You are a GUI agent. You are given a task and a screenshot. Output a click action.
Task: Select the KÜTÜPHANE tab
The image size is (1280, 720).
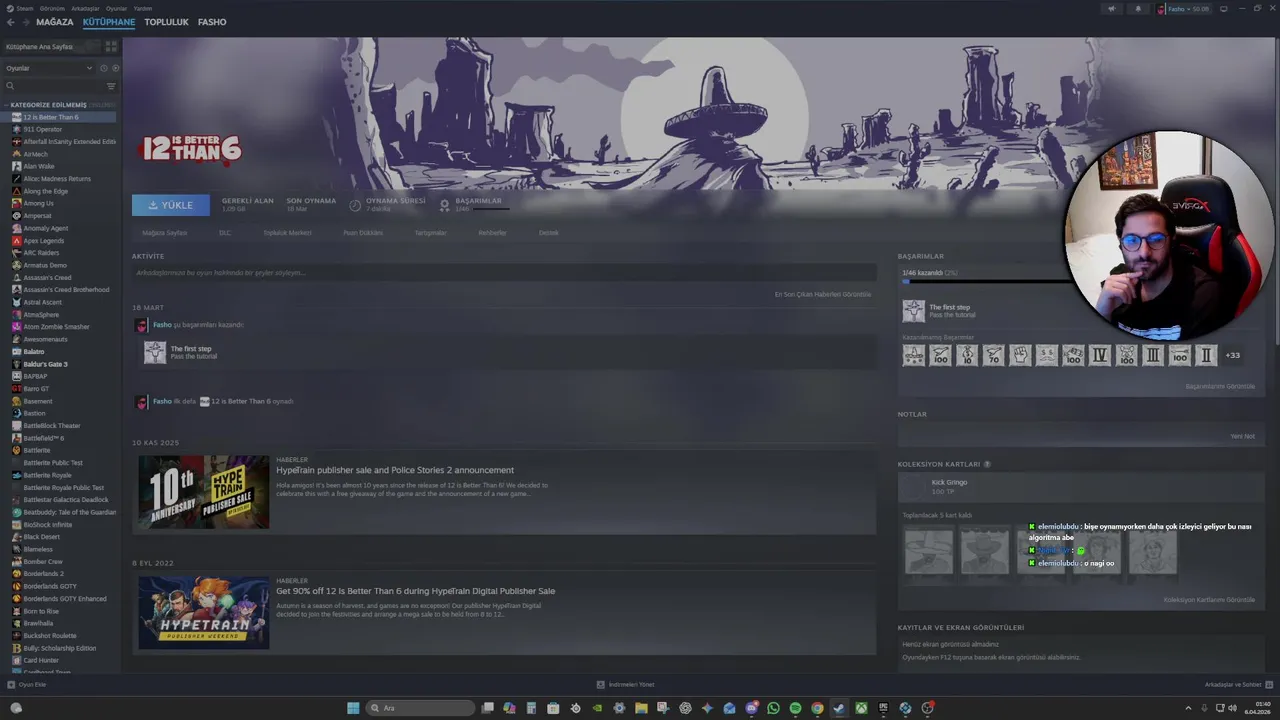pos(109,22)
